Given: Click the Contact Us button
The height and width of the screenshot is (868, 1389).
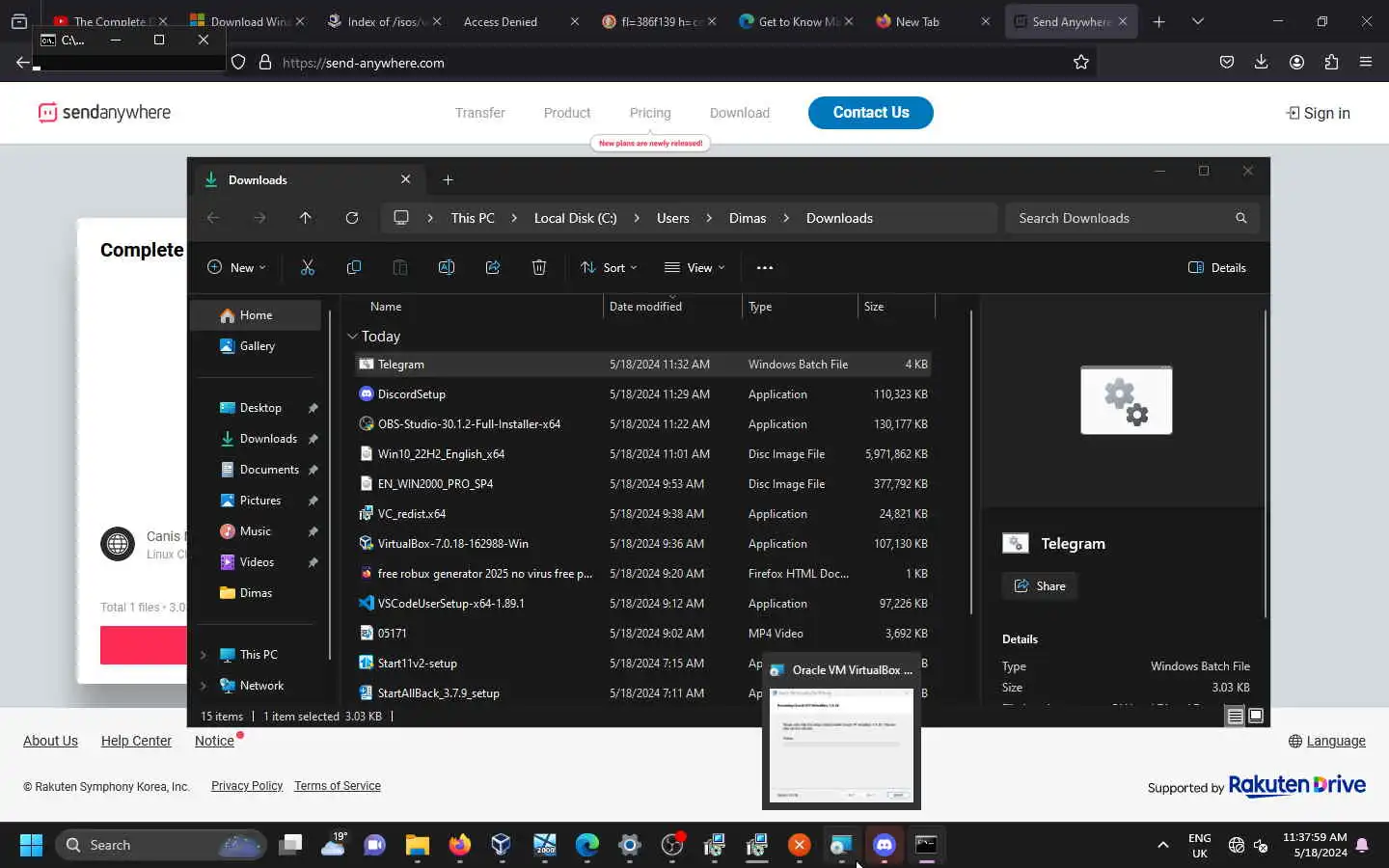Looking at the screenshot, I should (x=871, y=113).
